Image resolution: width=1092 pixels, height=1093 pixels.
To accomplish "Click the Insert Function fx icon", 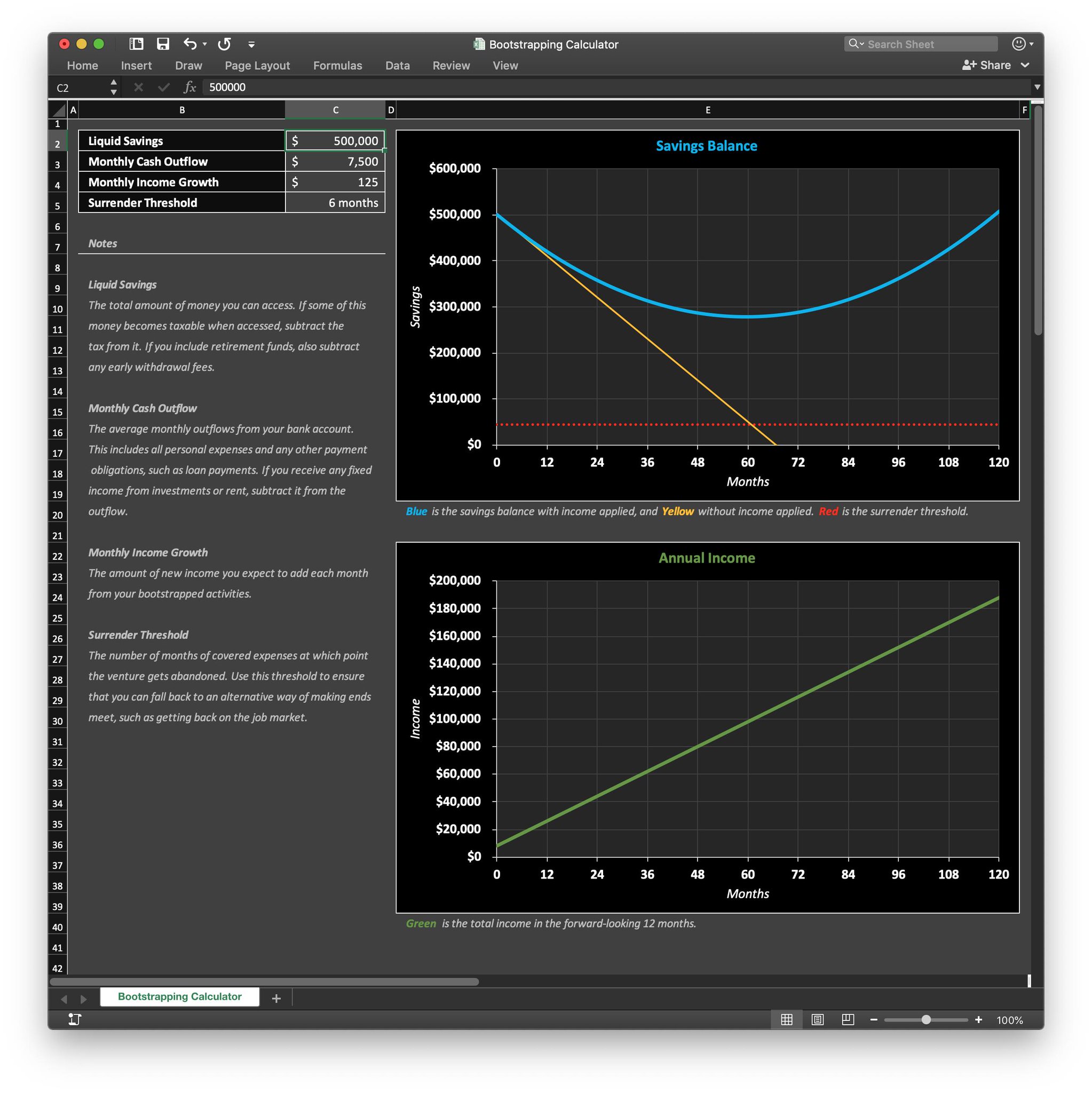I will [x=191, y=87].
